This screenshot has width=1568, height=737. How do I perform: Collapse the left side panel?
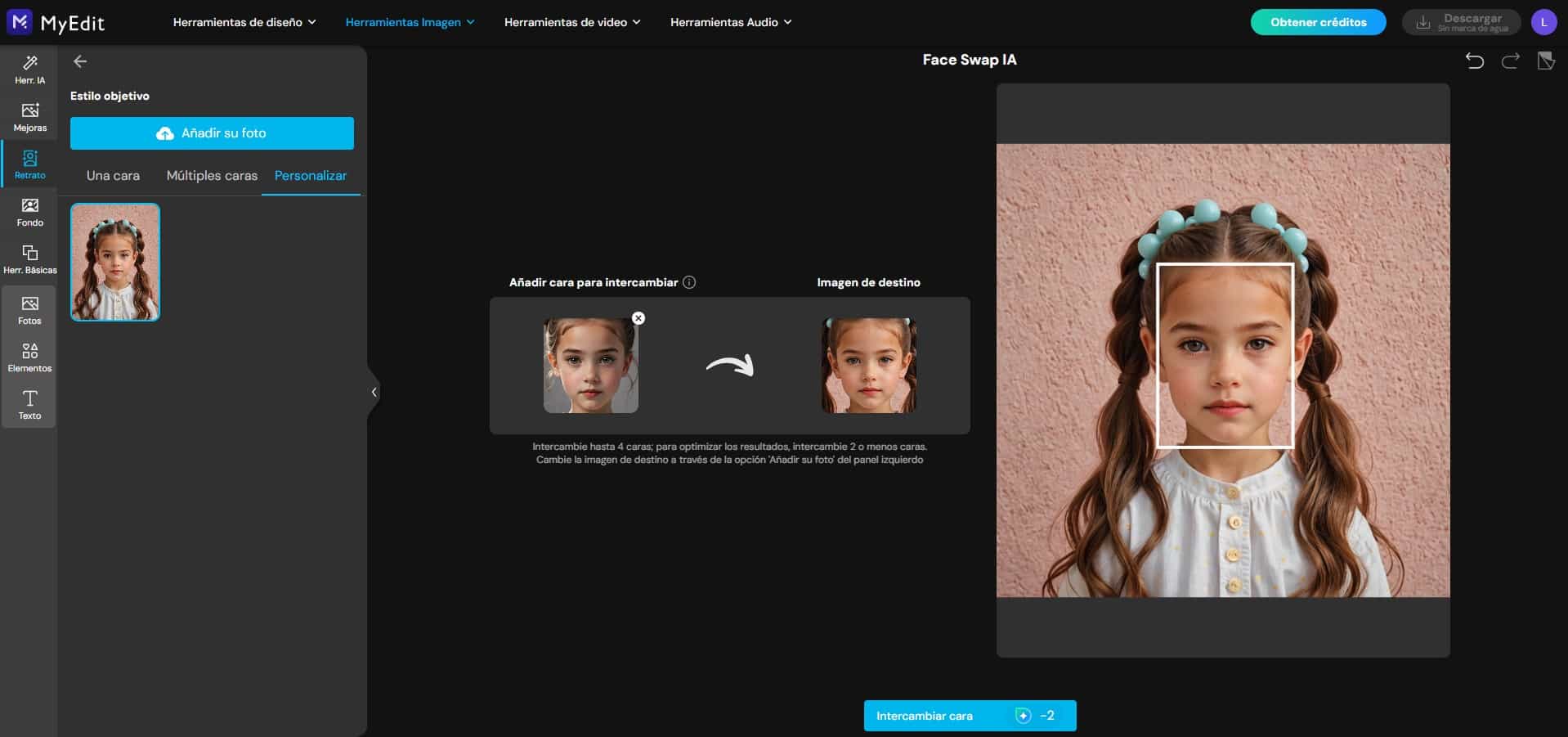click(x=374, y=392)
